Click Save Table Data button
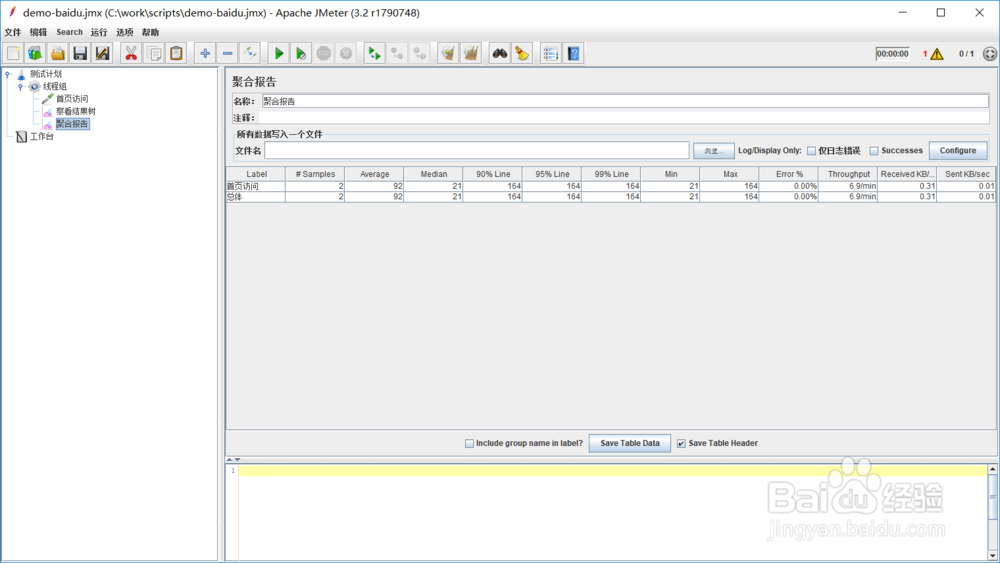The height and width of the screenshot is (563, 1000). (x=629, y=443)
